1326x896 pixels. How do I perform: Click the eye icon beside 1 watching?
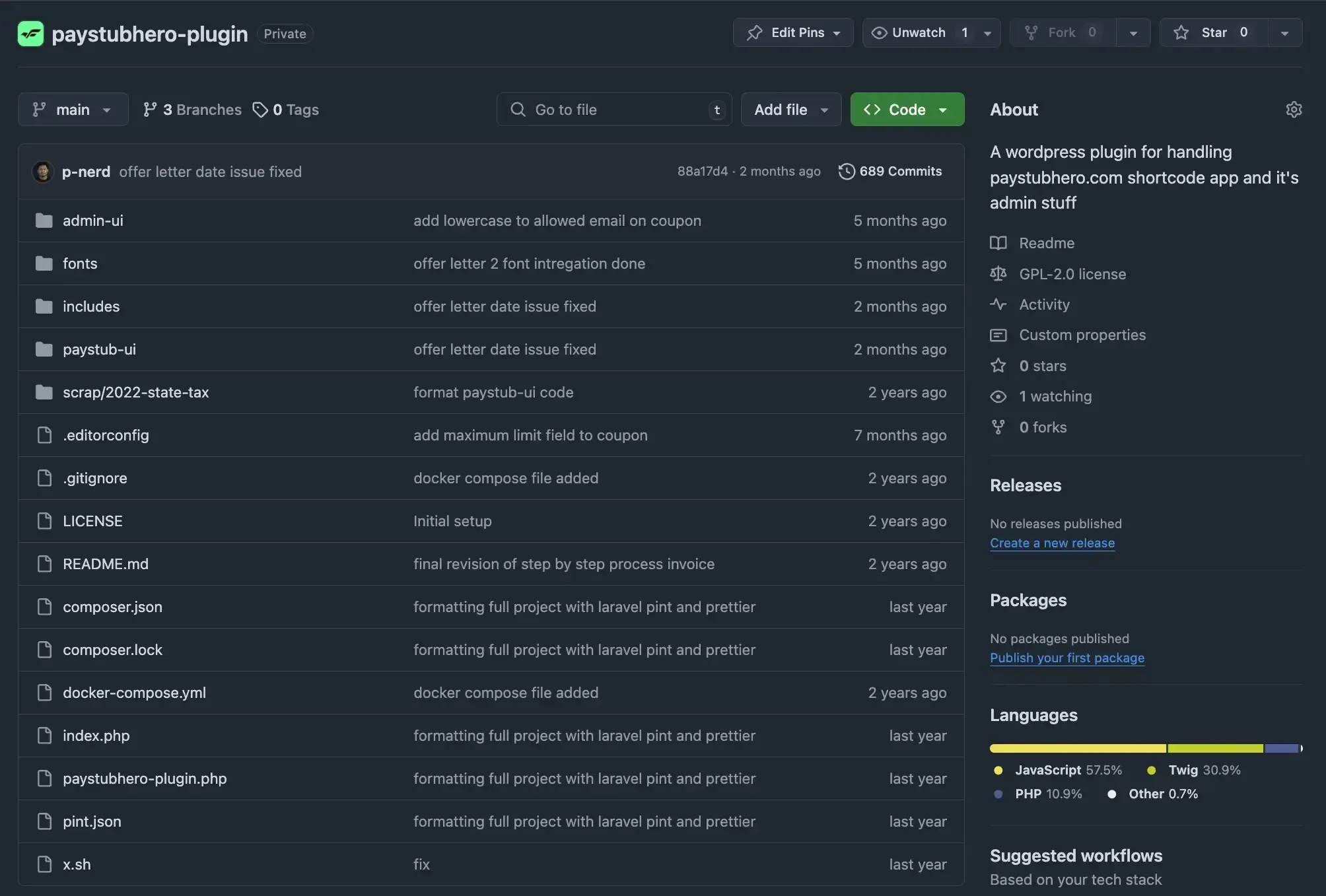998,396
